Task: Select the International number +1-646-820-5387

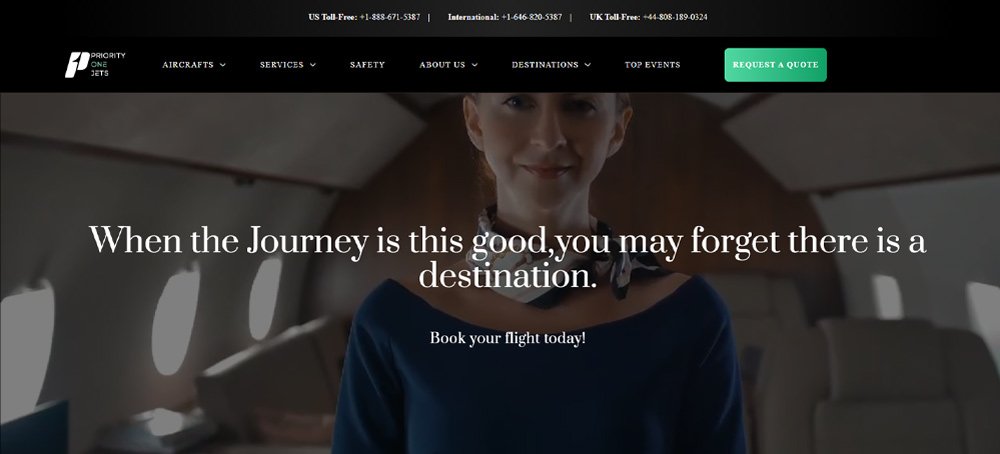Action: tap(532, 17)
